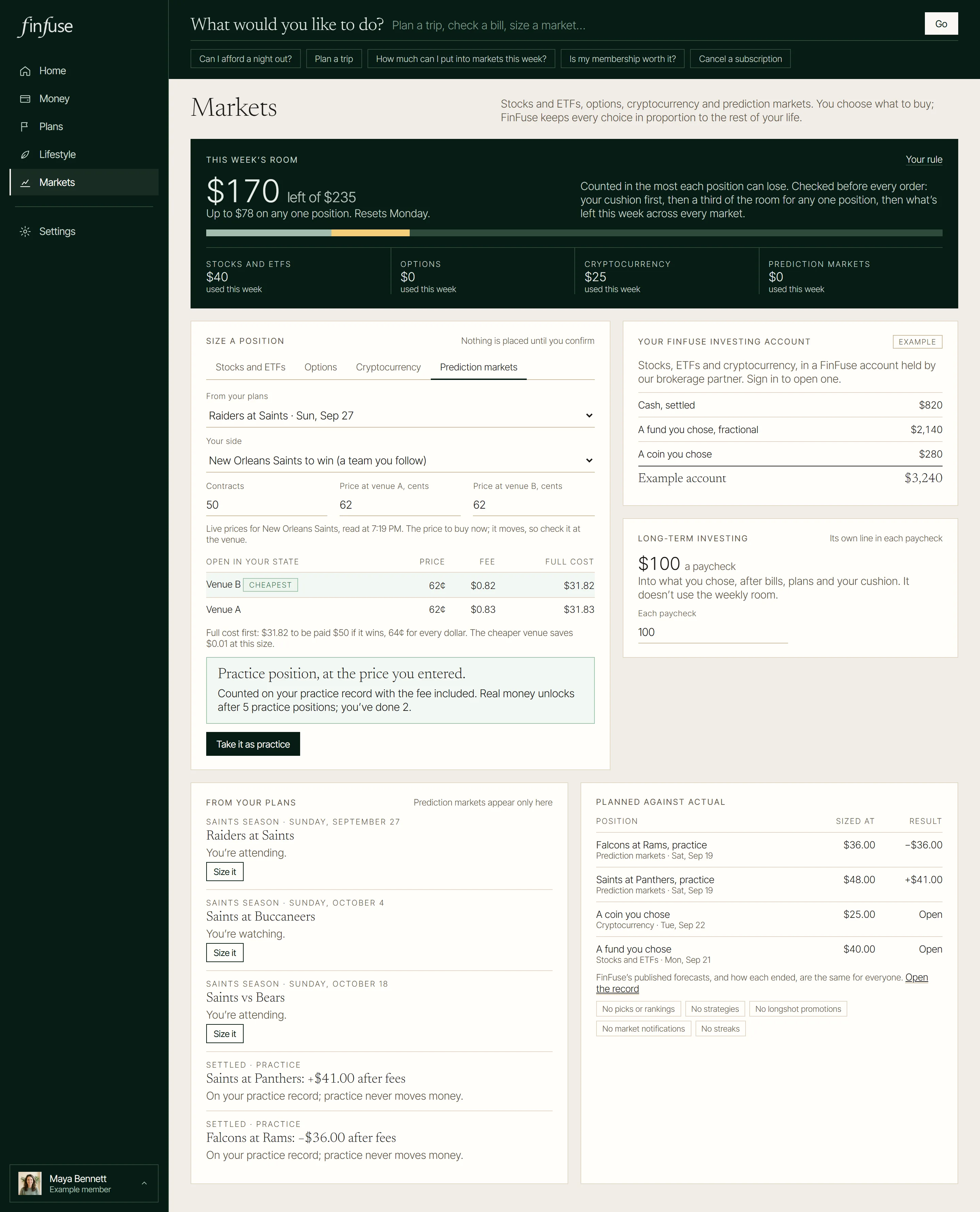The width and height of the screenshot is (980, 1212).
Task: Click the Each paycheck amount field
Action: click(x=713, y=633)
